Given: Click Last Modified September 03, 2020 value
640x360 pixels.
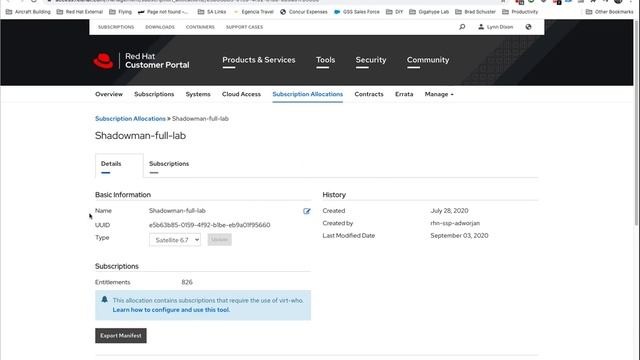Looking at the screenshot, I should (x=459, y=236).
